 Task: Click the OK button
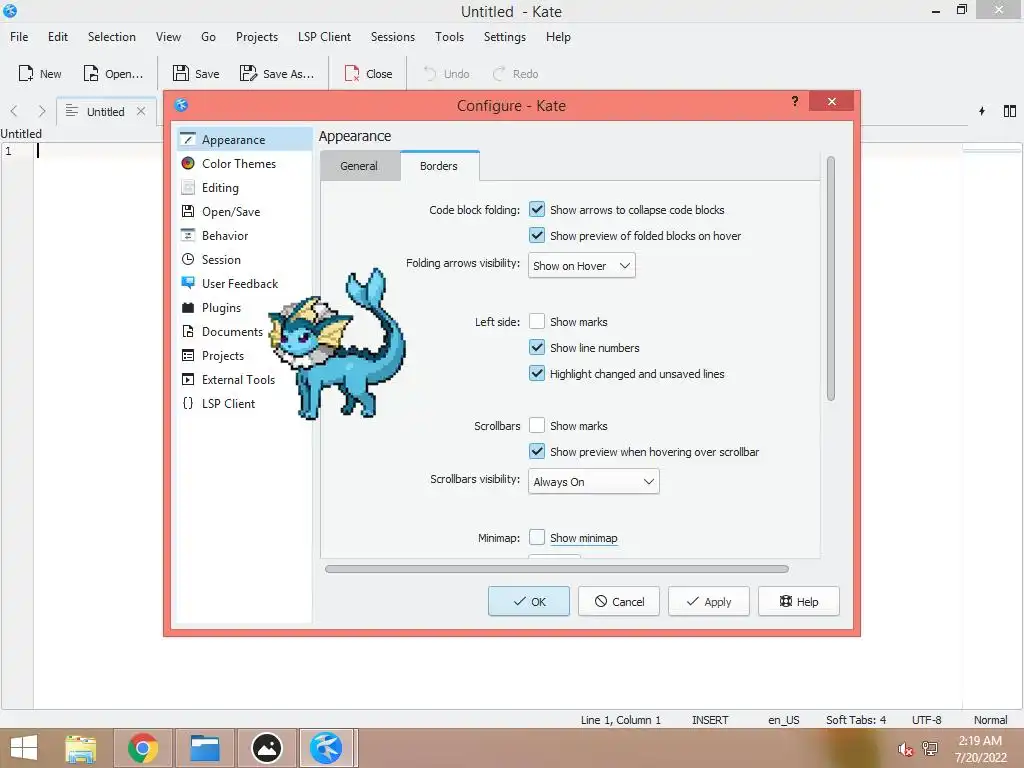529,601
